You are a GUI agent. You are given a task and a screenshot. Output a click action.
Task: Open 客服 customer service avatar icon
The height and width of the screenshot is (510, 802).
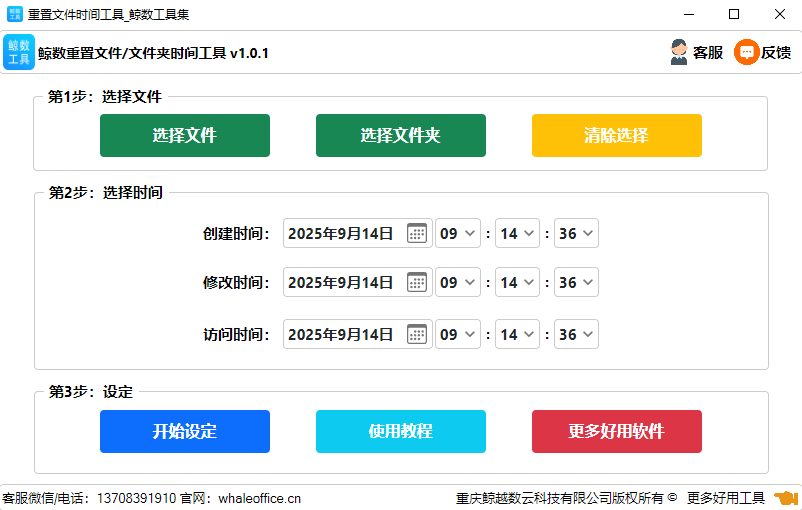pyautogui.click(x=679, y=52)
